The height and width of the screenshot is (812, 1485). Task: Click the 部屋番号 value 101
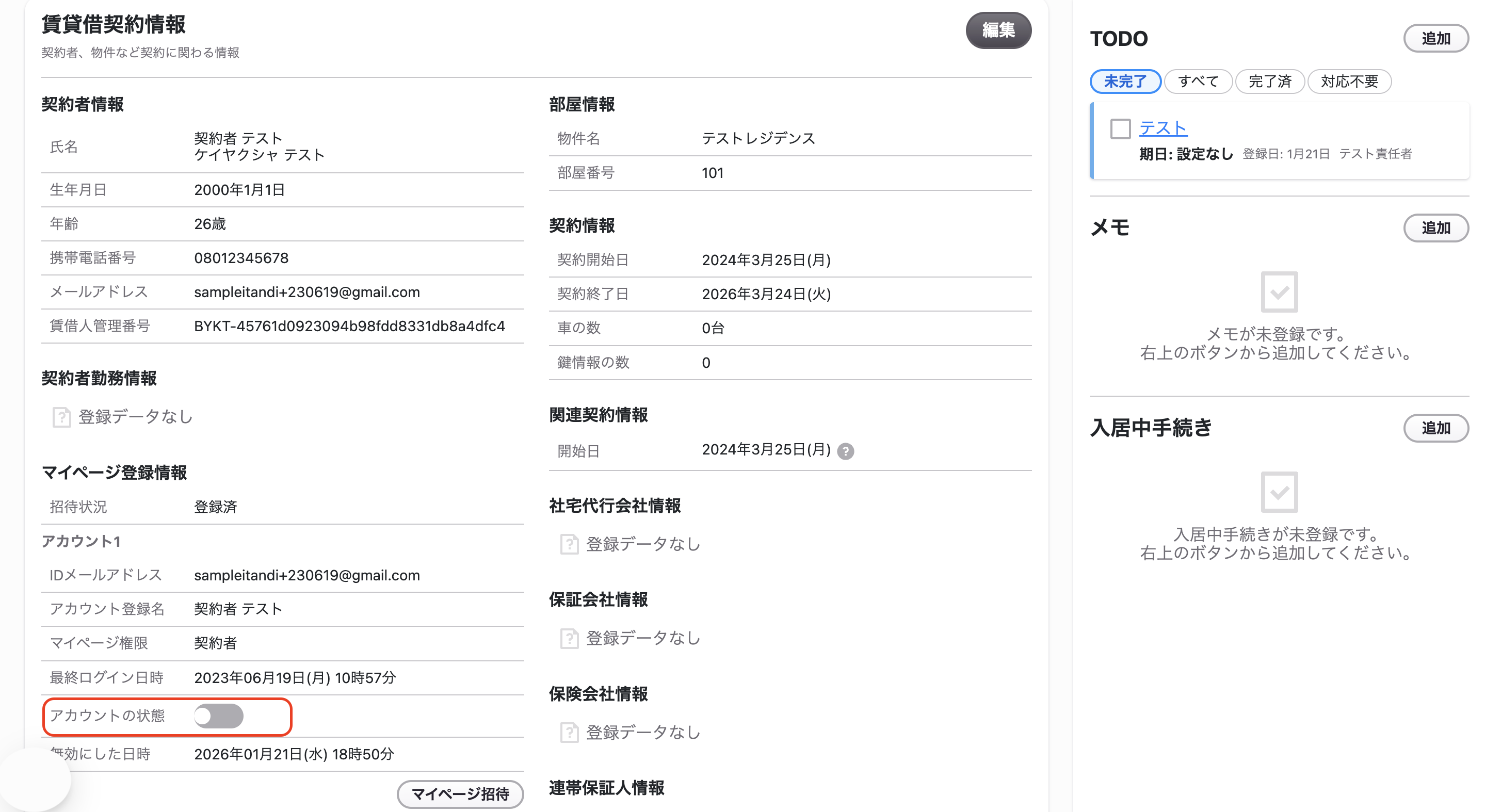[x=713, y=173]
